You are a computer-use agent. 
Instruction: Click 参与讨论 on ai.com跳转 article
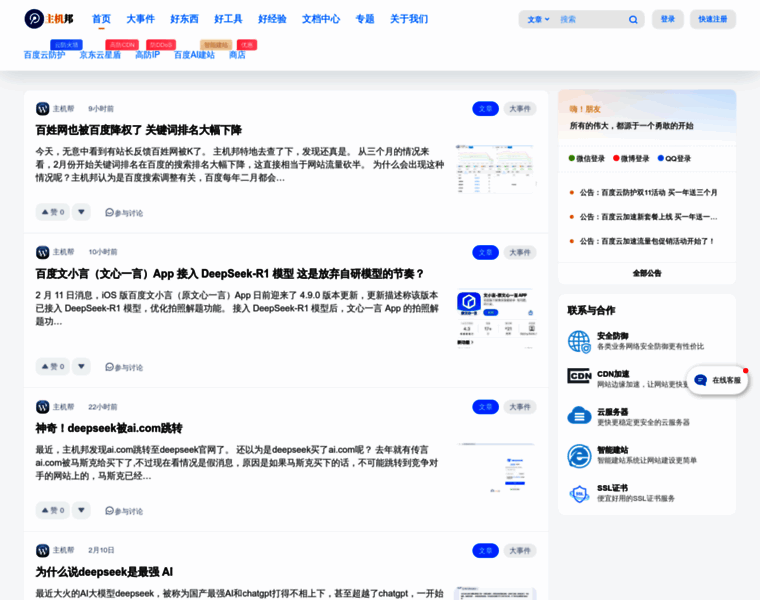click(124, 511)
